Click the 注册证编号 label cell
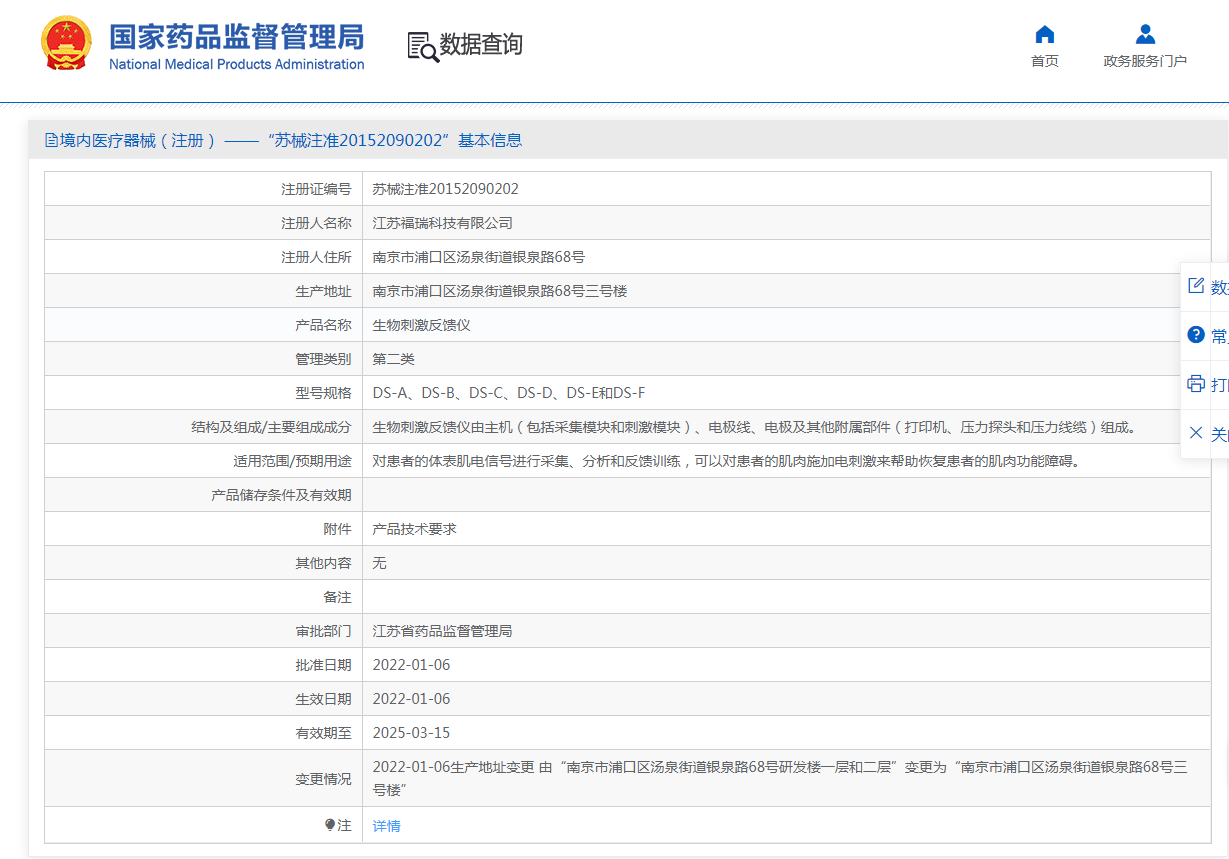Viewport: 1229px width, 859px height. (204, 189)
